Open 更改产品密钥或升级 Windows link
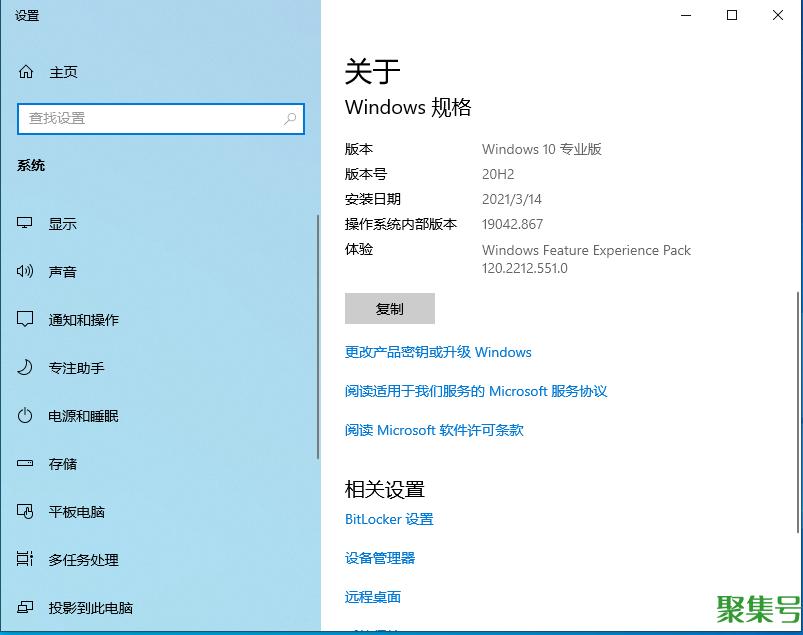The height and width of the screenshot is (635, 803). point(438,352)
